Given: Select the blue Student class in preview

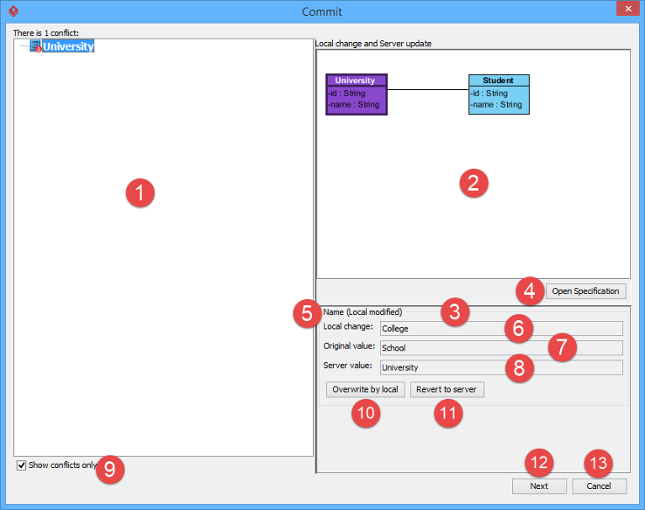Looking at the screenshot, I should point(499,94).
